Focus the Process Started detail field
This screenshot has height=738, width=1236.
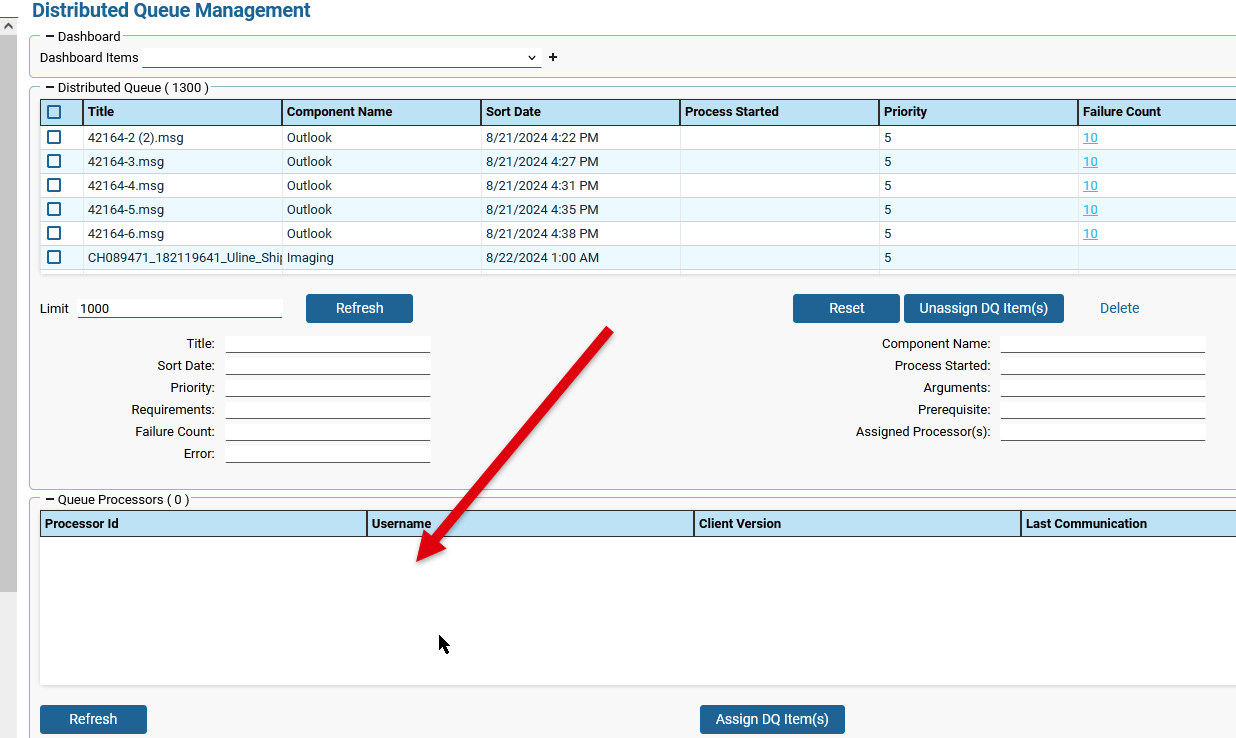click(x=1103, y=365)
